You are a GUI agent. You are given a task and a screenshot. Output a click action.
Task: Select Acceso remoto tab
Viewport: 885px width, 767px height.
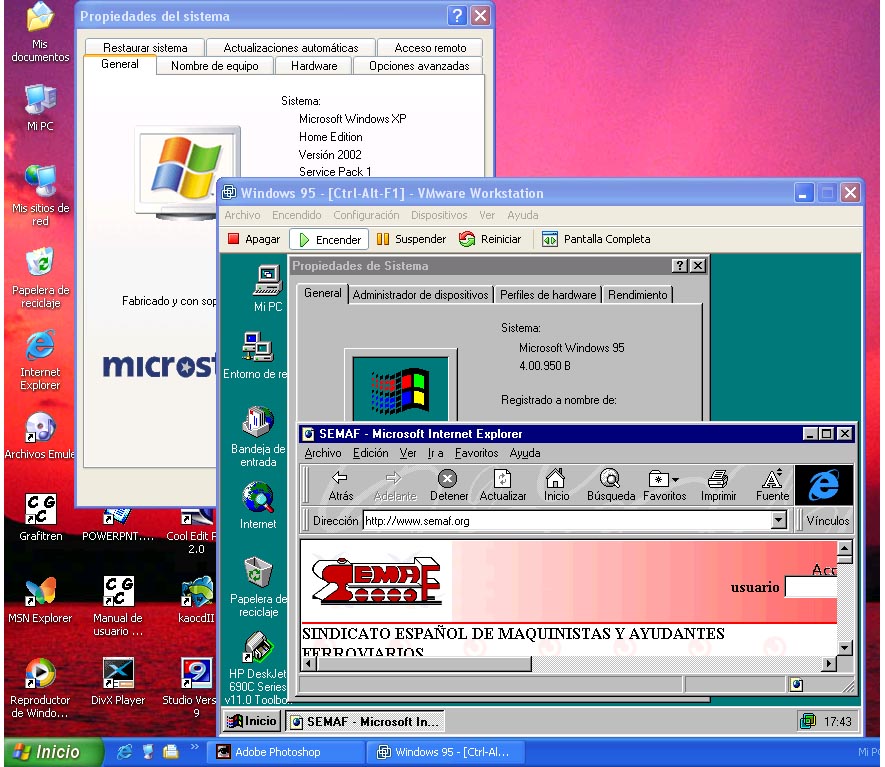point(430,47)
